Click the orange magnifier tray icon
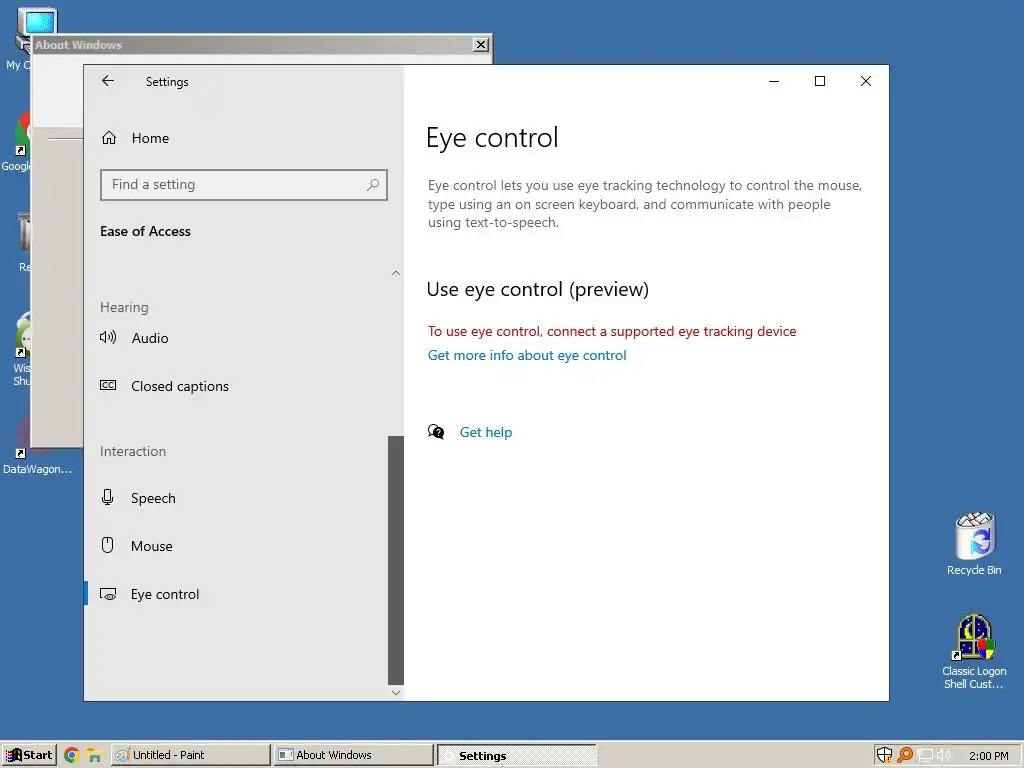This screenshot has height=768, width=1024. (905, 755)
